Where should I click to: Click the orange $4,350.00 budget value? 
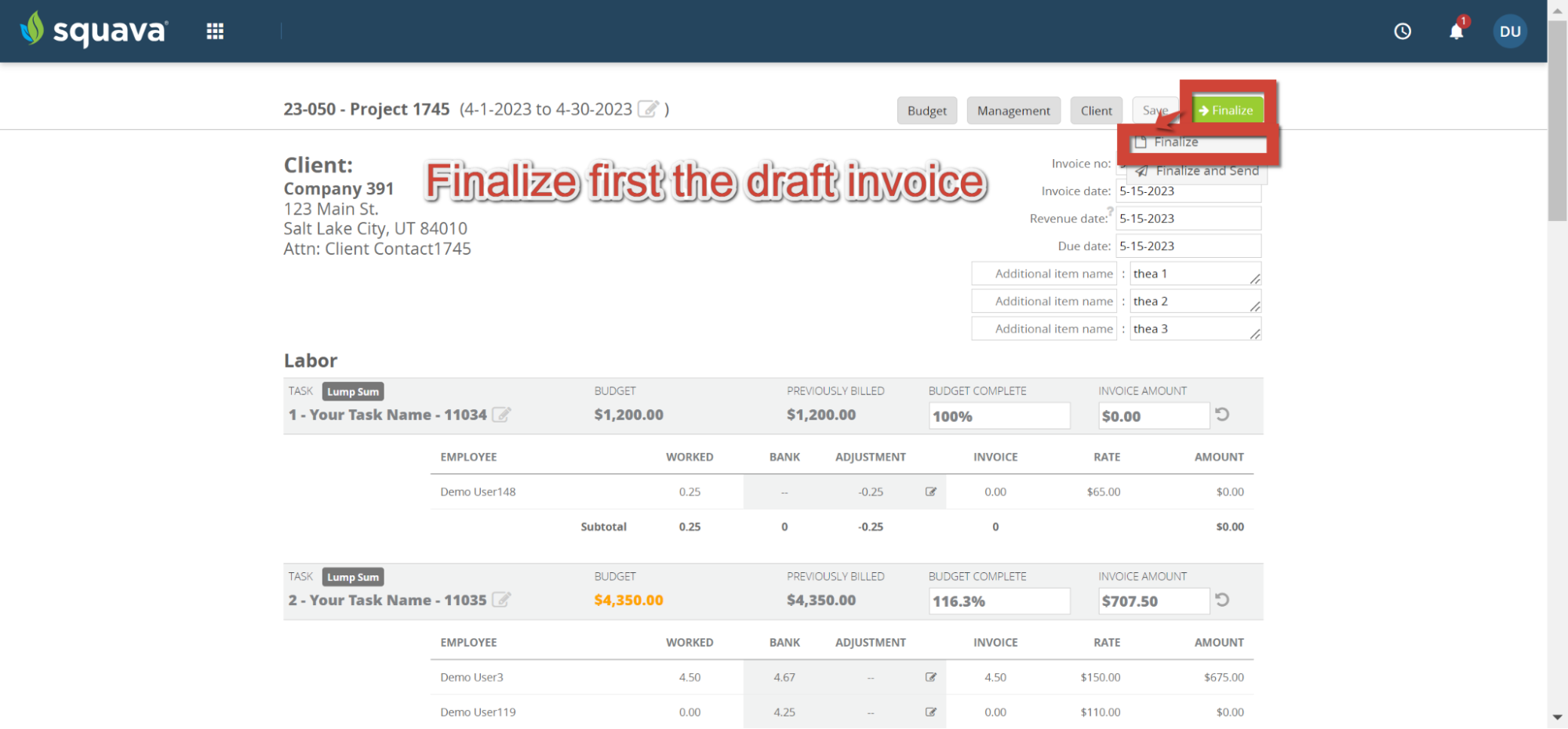(x=628, y=600)
